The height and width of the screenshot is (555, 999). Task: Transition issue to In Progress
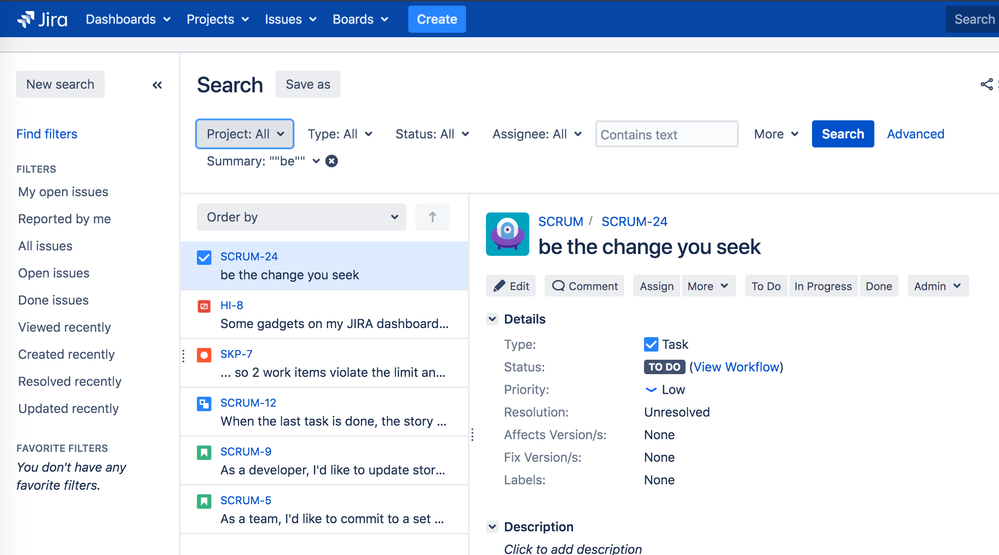[x=823, y=286]
